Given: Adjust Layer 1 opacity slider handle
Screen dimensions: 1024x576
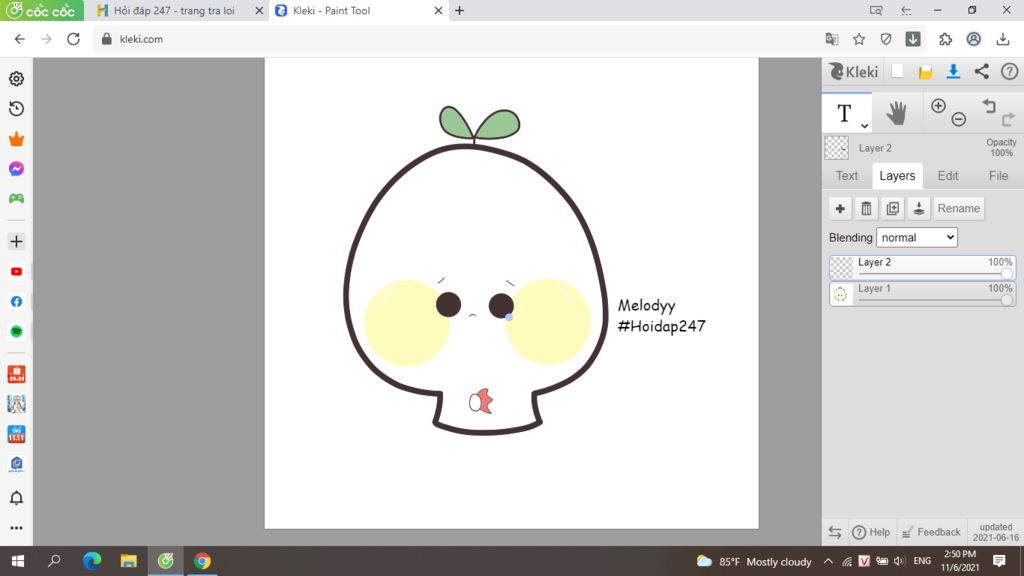Looking at the screenshot, I should pyautogui.click(x=1006, y=300).
